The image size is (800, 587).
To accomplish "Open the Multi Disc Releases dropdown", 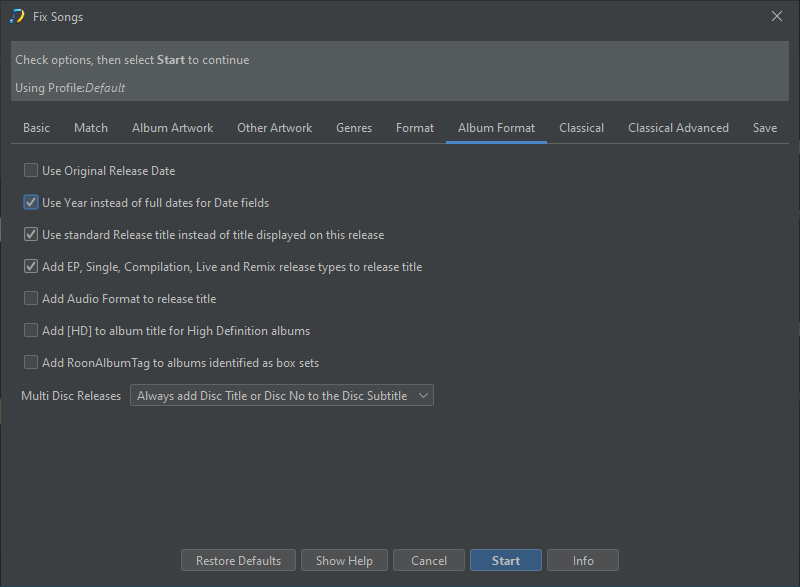I will 281,396.
